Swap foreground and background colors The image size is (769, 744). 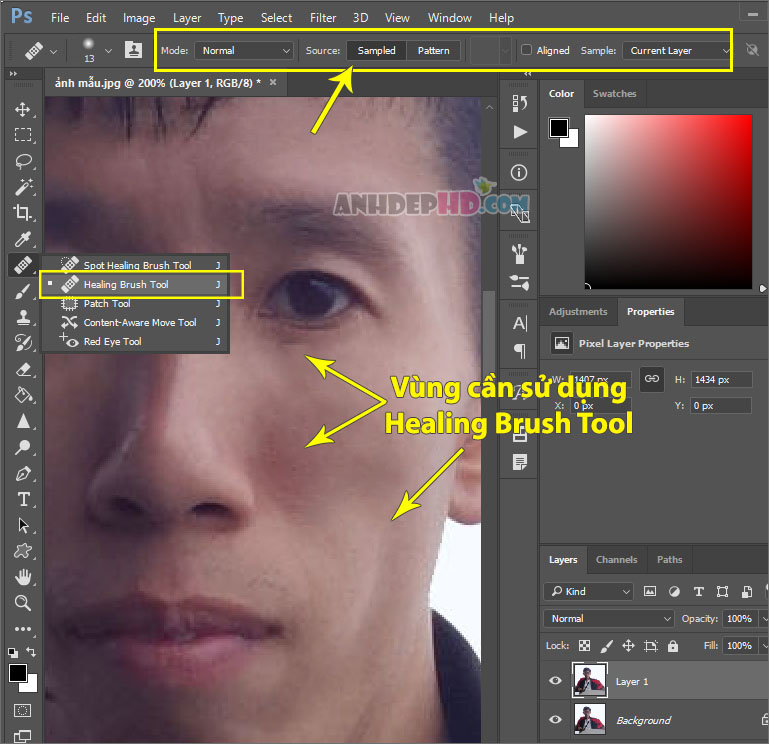click(x=31, y=652)
